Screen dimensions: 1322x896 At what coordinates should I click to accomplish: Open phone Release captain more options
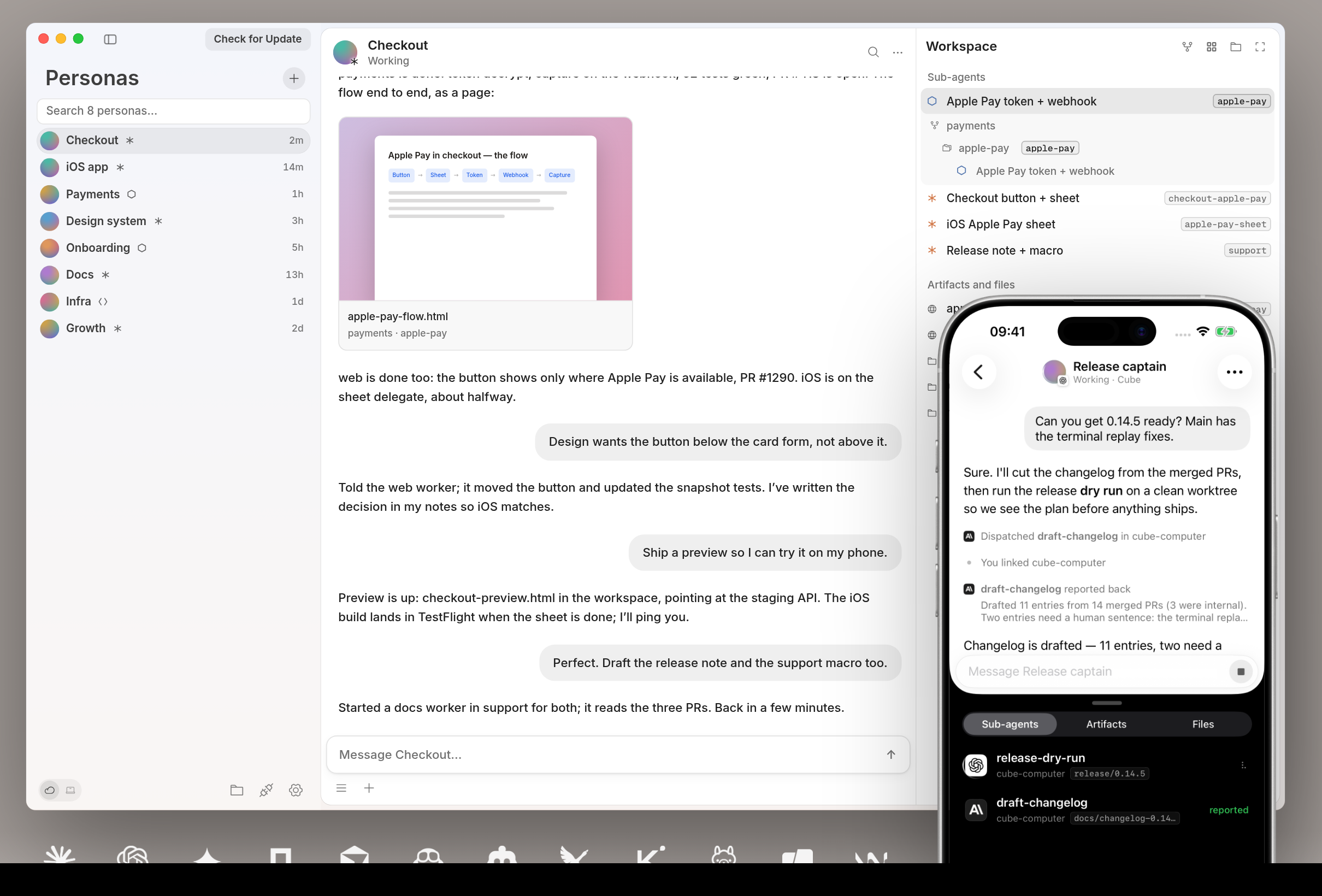[1235, 372]
